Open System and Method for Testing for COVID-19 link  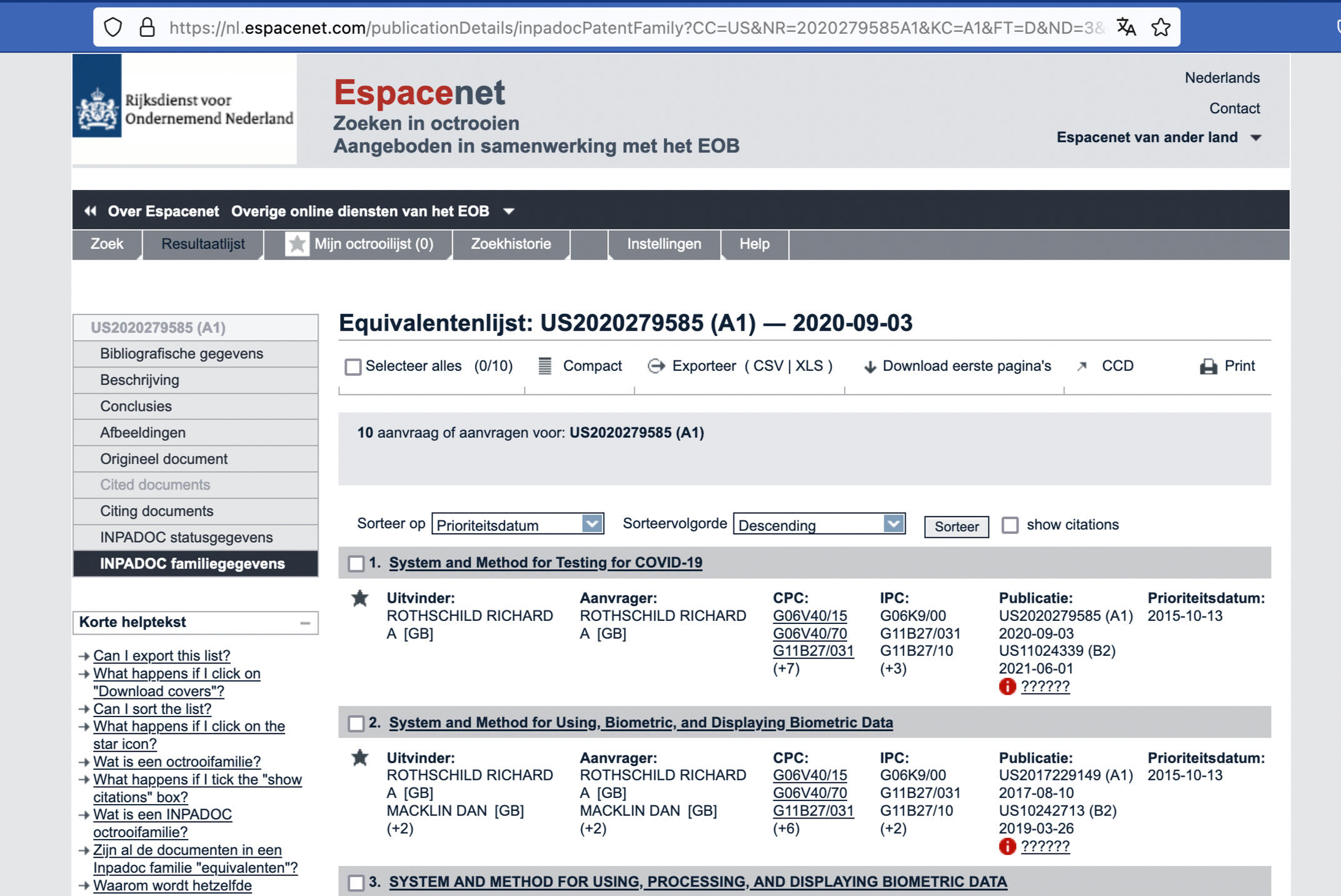[x=545, y=563]
